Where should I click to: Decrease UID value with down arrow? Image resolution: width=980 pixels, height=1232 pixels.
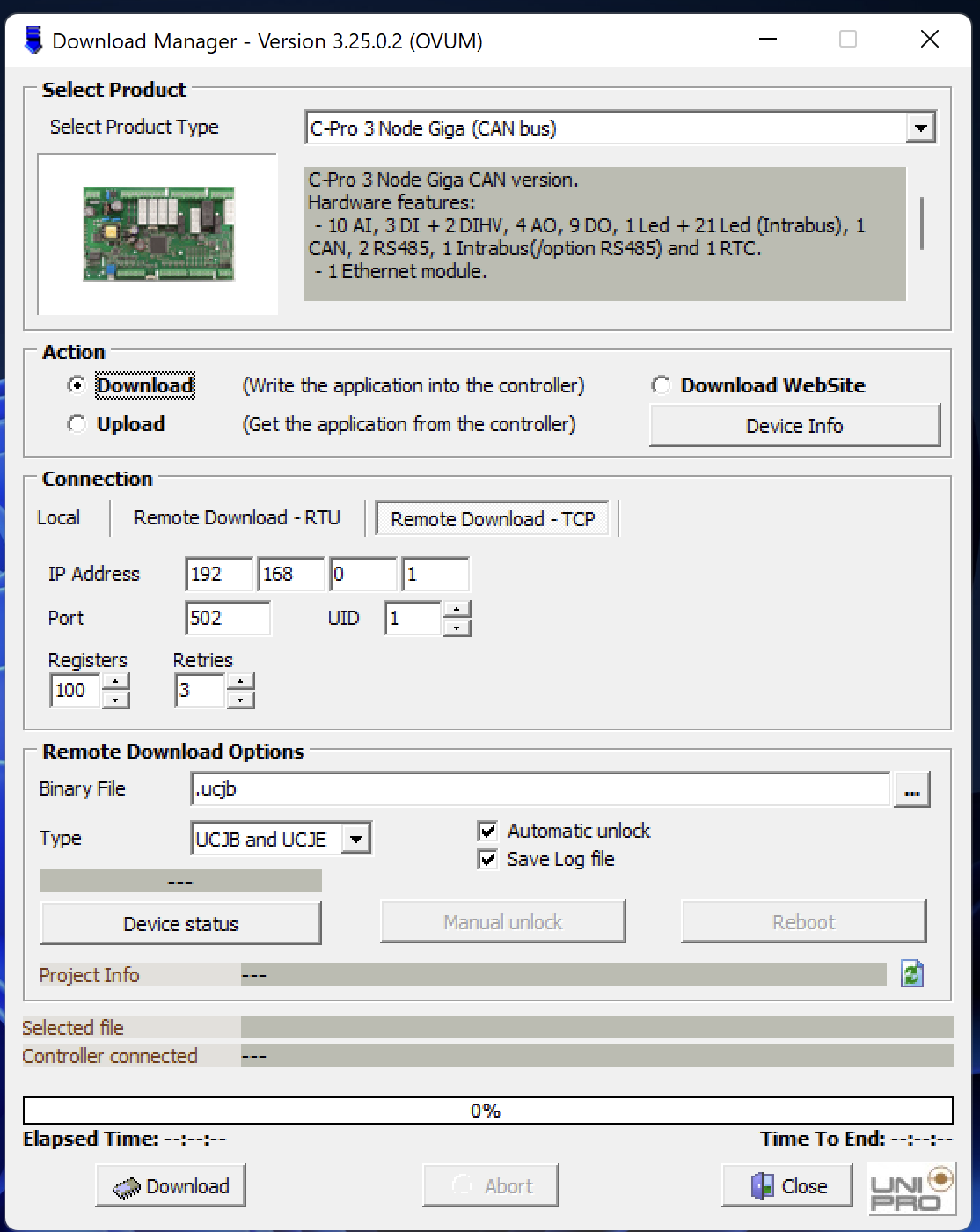click(x=456, y=627)
